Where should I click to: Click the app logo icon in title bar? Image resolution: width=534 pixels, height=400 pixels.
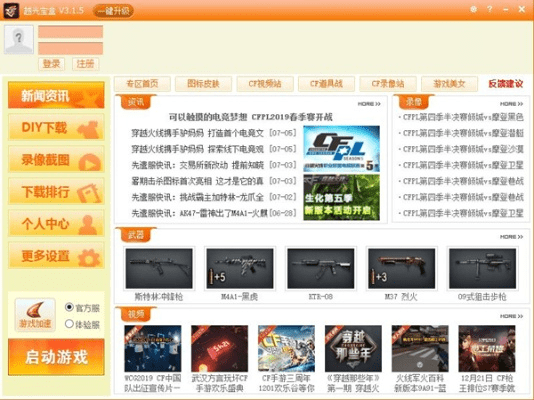(x=11, y=10)
